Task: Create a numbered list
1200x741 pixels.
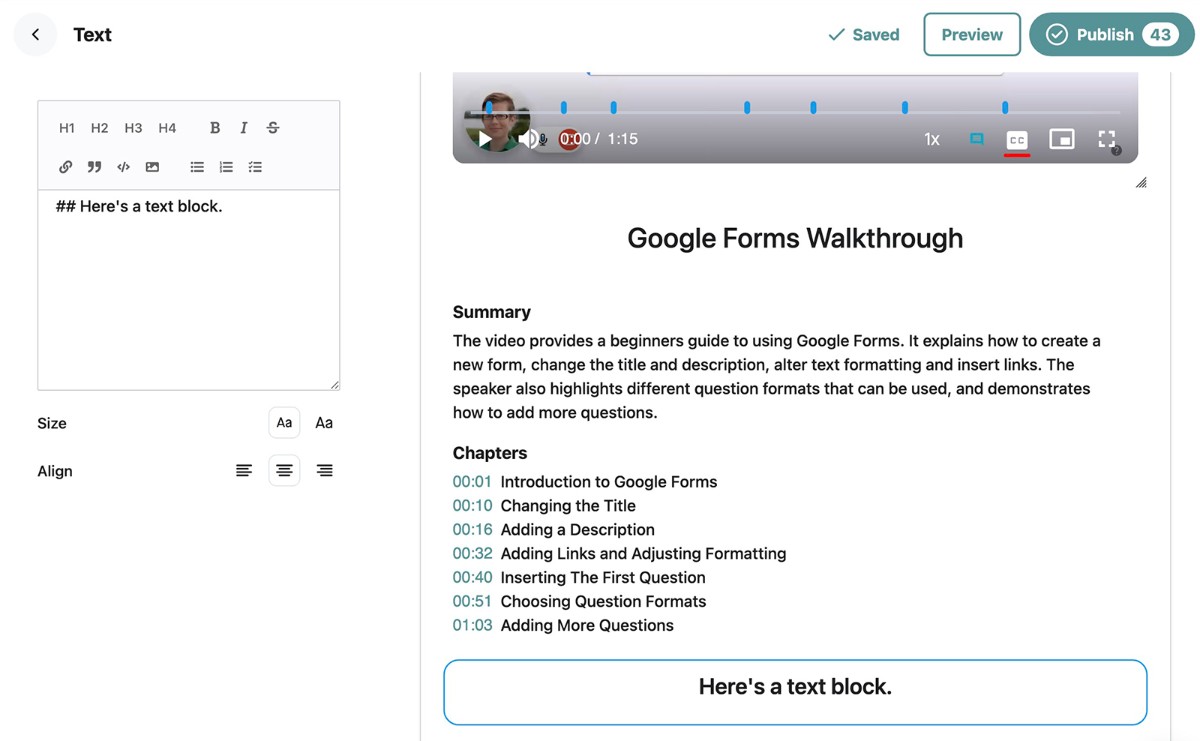Action: 226,167
